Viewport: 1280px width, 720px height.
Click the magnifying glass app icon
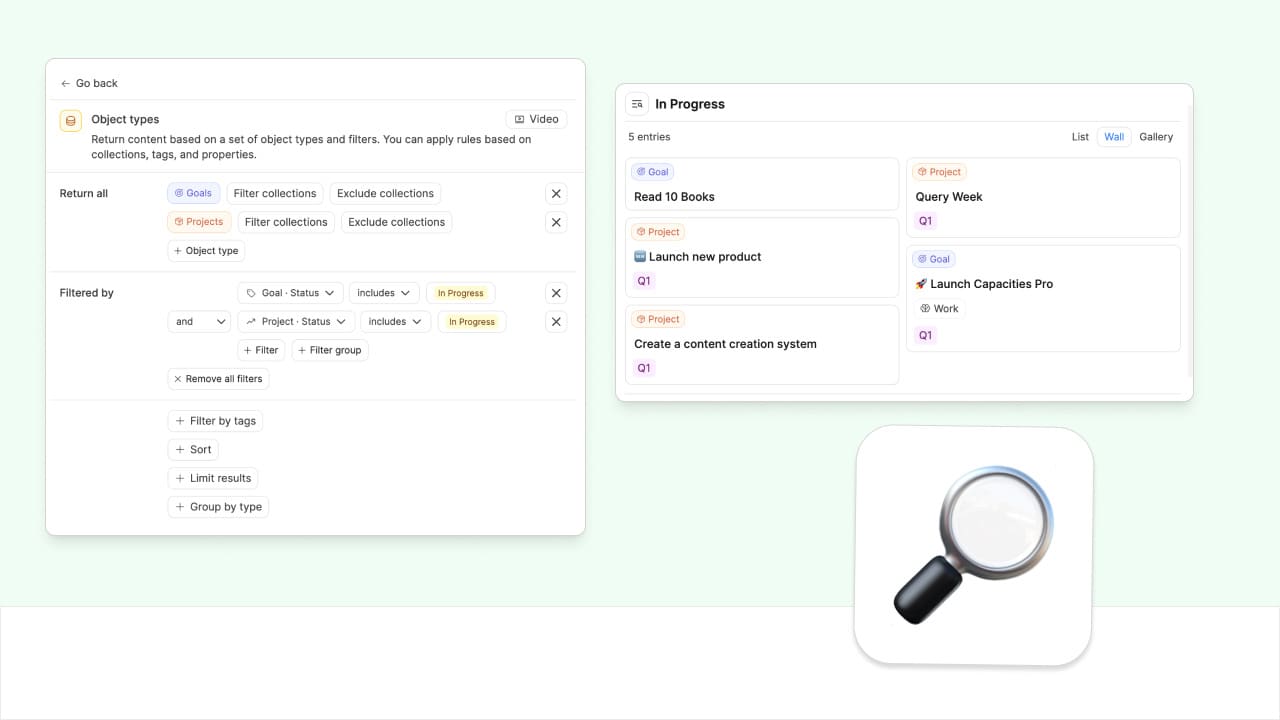point(973,545)
